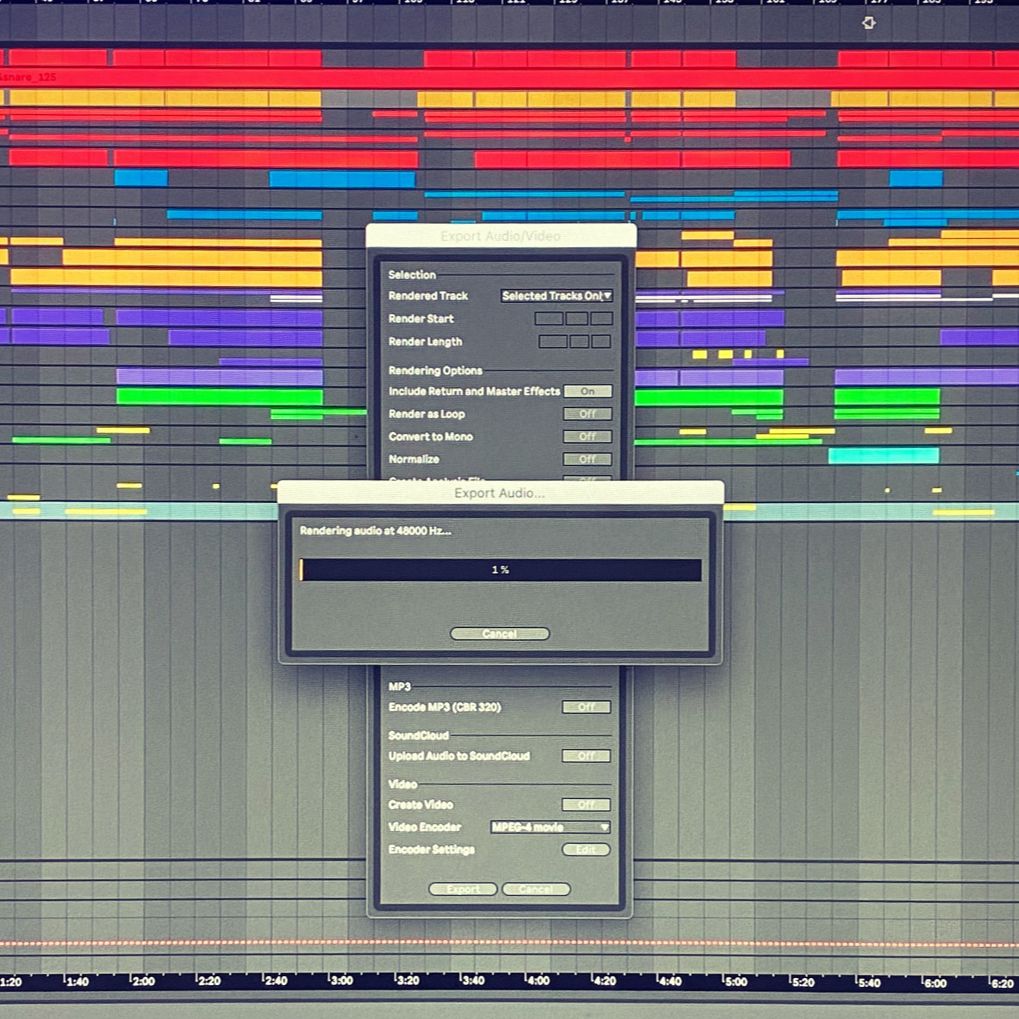
Task: Click the locator marker in the scrub area
Action: tap(868, 23)
